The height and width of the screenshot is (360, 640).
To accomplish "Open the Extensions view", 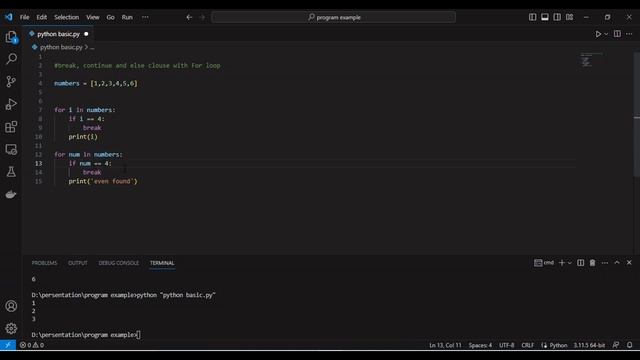I will pyautogui.click(x=11, y=127).
